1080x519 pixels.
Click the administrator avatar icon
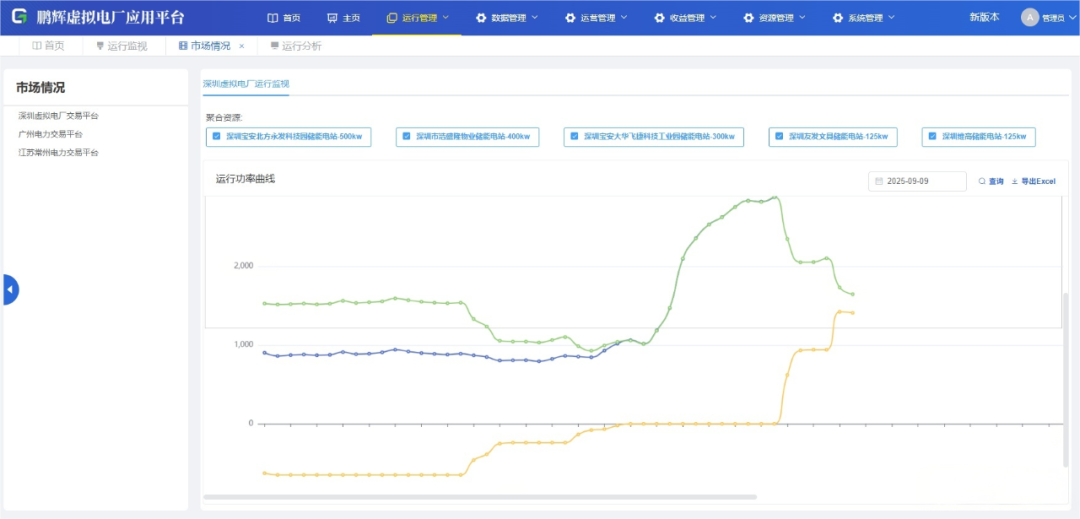(1029, 17)
